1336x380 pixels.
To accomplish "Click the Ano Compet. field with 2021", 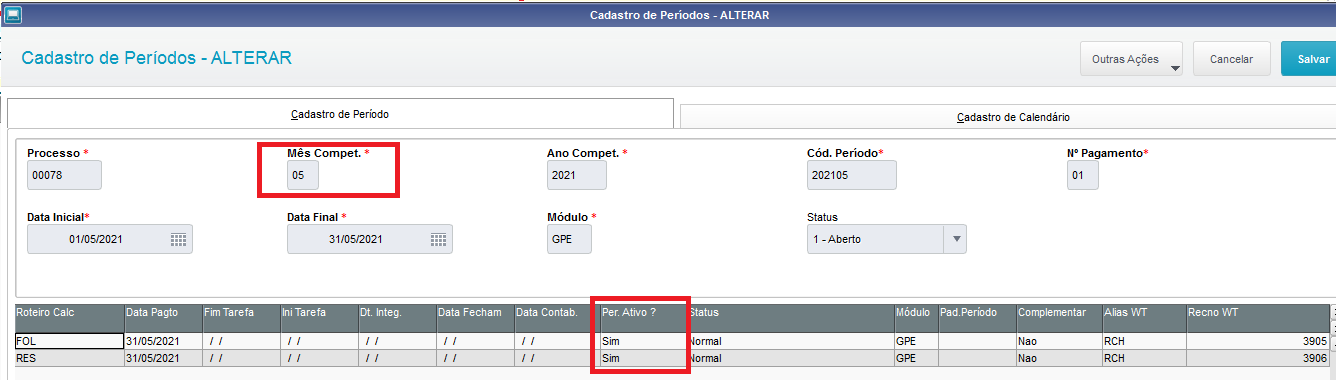I will click(577, 175).
